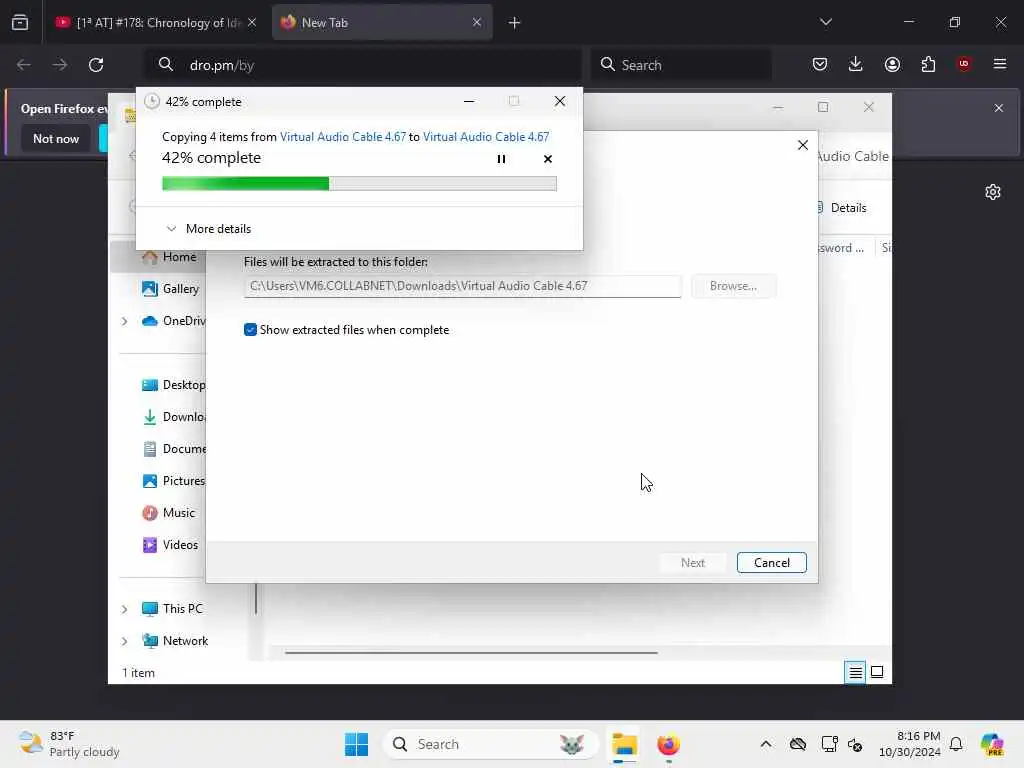Image resolution: width=1024 pixels, height=768 pixels.
Task: Open OneDrive tray icon
Action: (x=797, y=744)
